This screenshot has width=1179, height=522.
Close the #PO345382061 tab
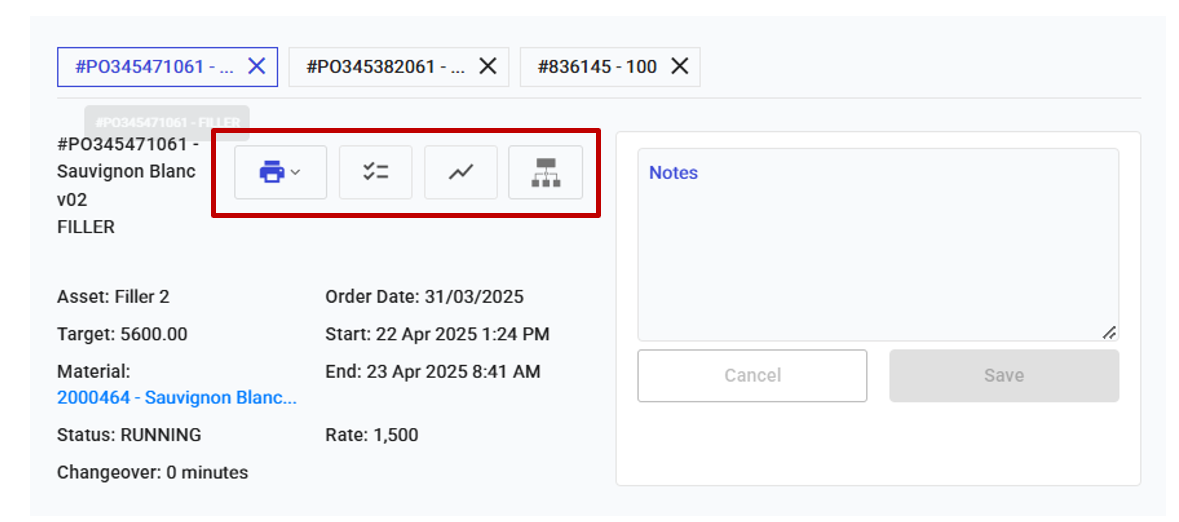coord(488,66)
